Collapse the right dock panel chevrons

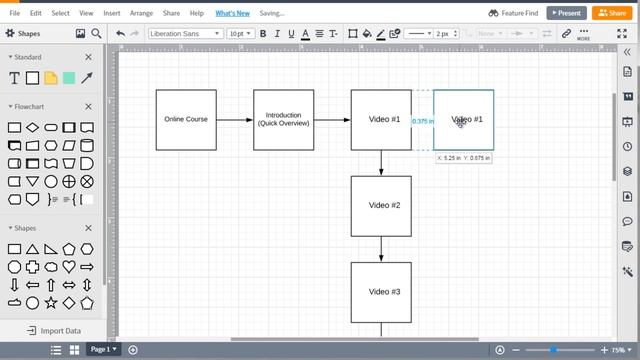627,52
